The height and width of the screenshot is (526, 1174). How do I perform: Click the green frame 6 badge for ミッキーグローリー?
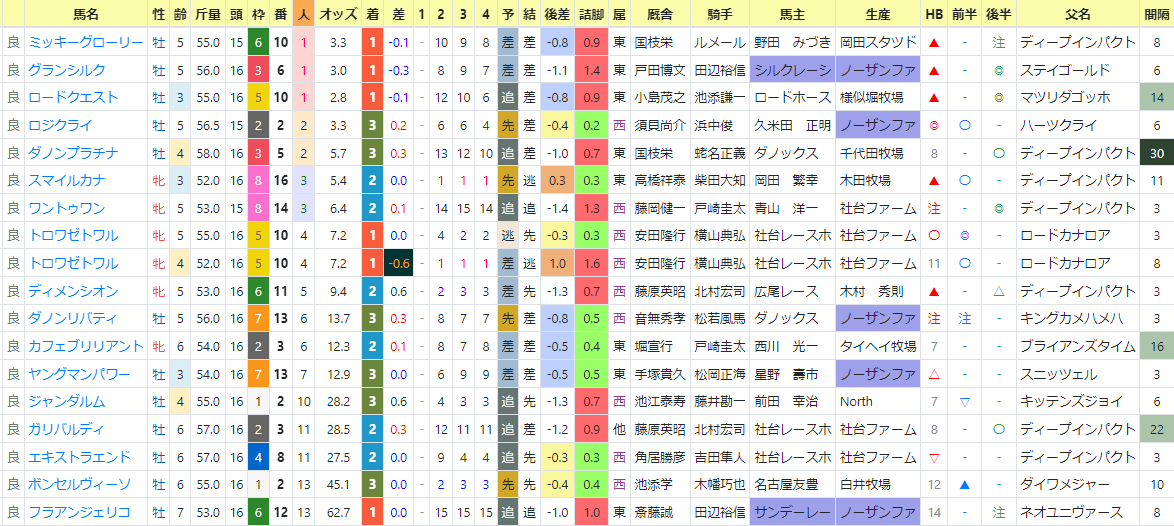(x=258, y=43)
